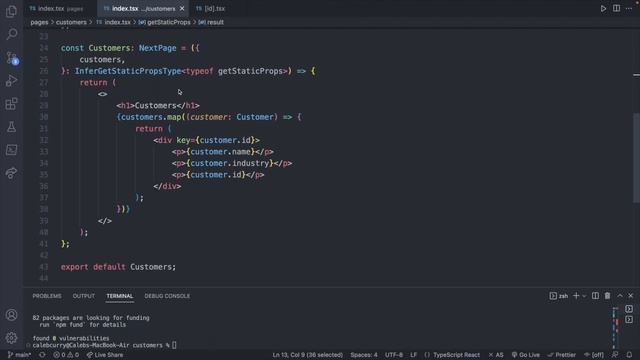
Task: Close the terminal panel
Action: click(631, 296)
